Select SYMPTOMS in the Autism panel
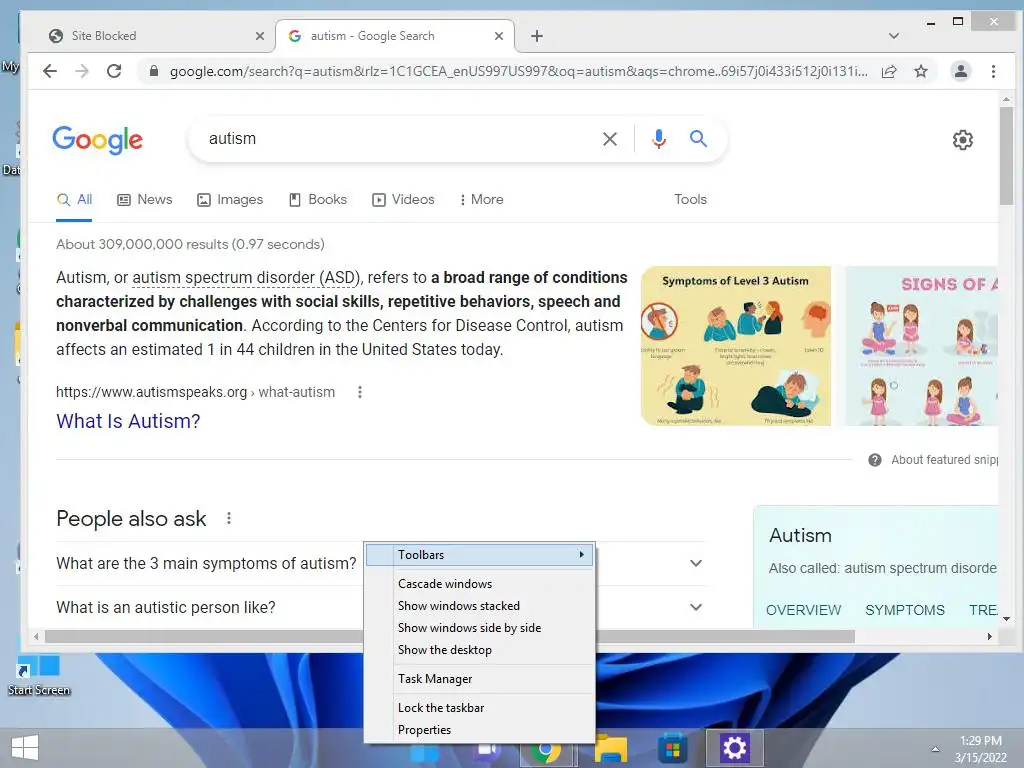Viewport: 1024px width, 768px height. tap(904, 610)
